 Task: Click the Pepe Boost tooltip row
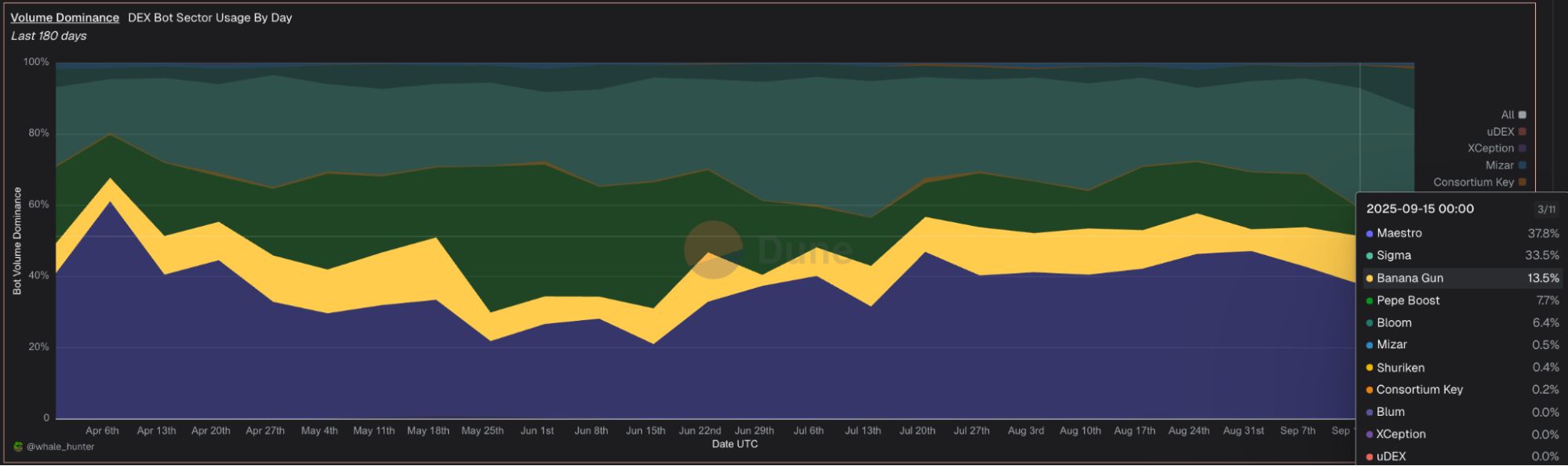tap(1462, 300)
